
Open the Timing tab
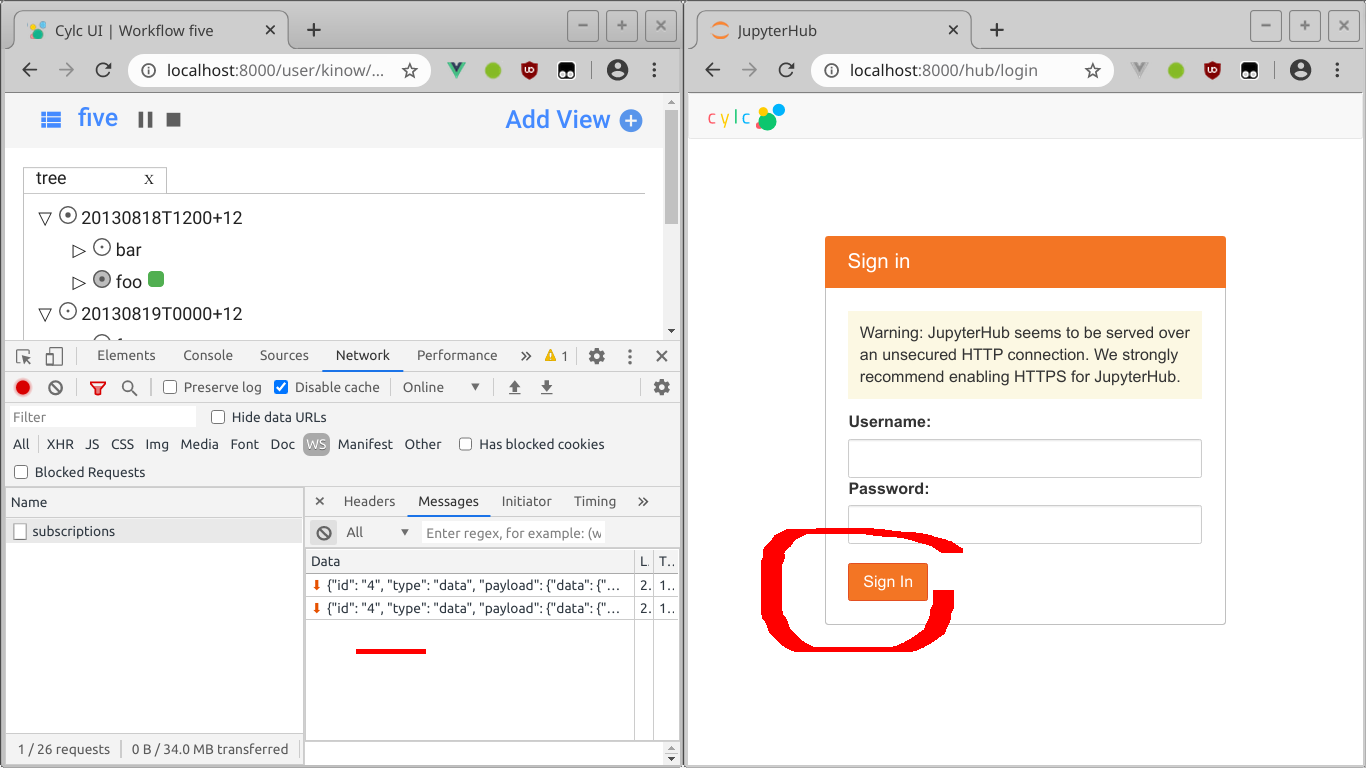(x=595, y=501)
